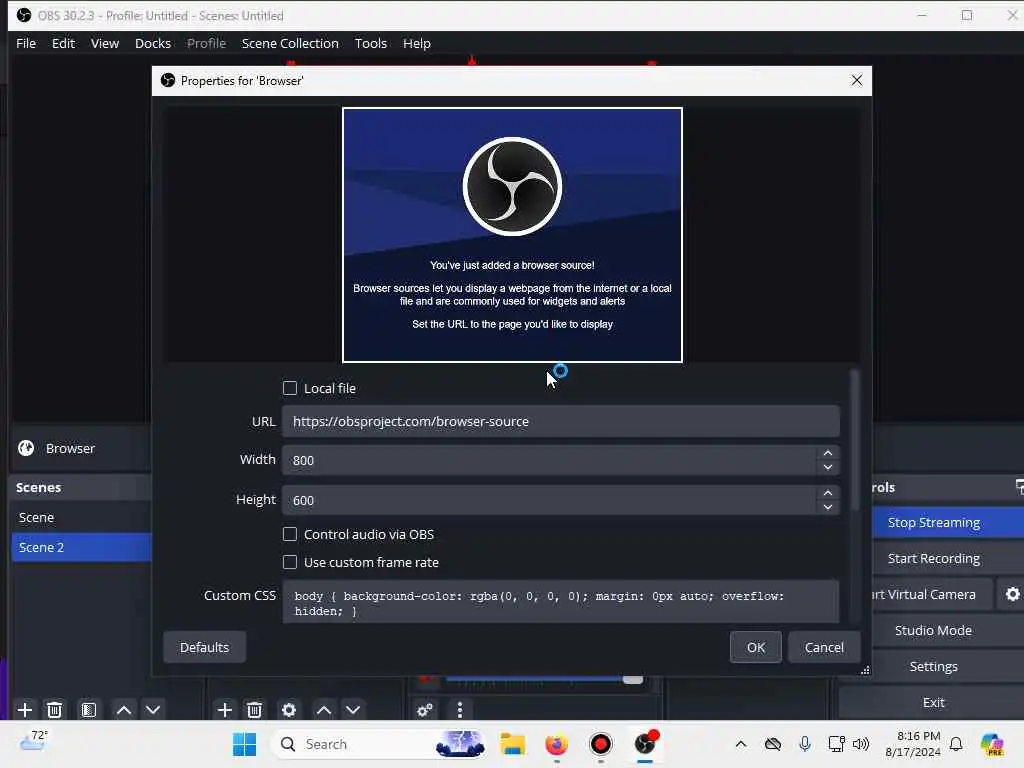Click the audio mixer volume slider handle
Screen dimensions: 1024x768
[x=632, y=680]
